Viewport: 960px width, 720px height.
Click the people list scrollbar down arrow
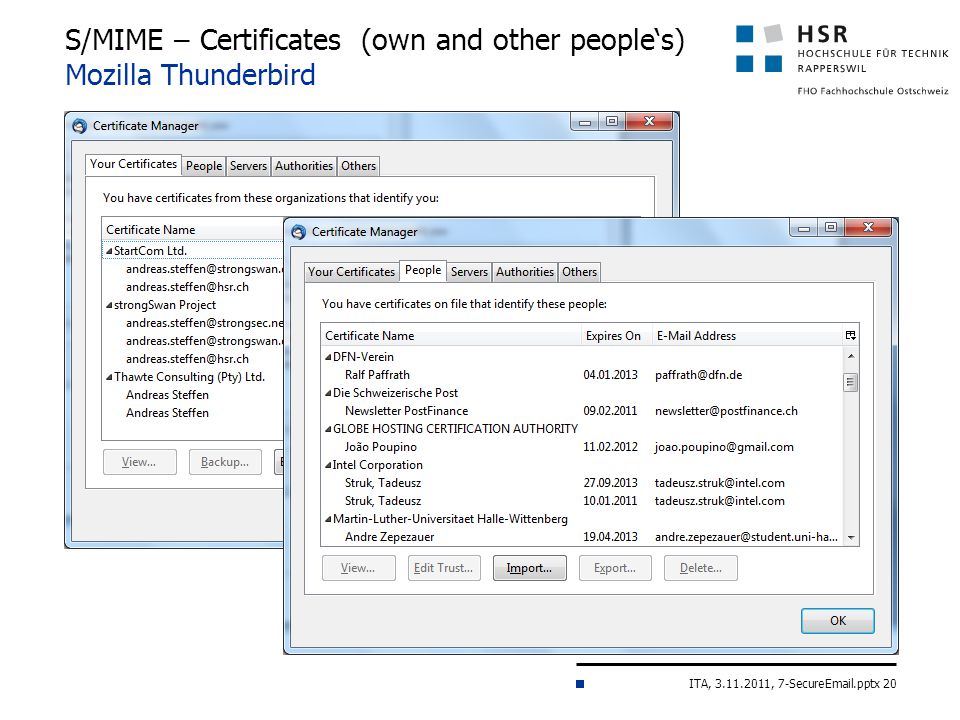[850, 538]
